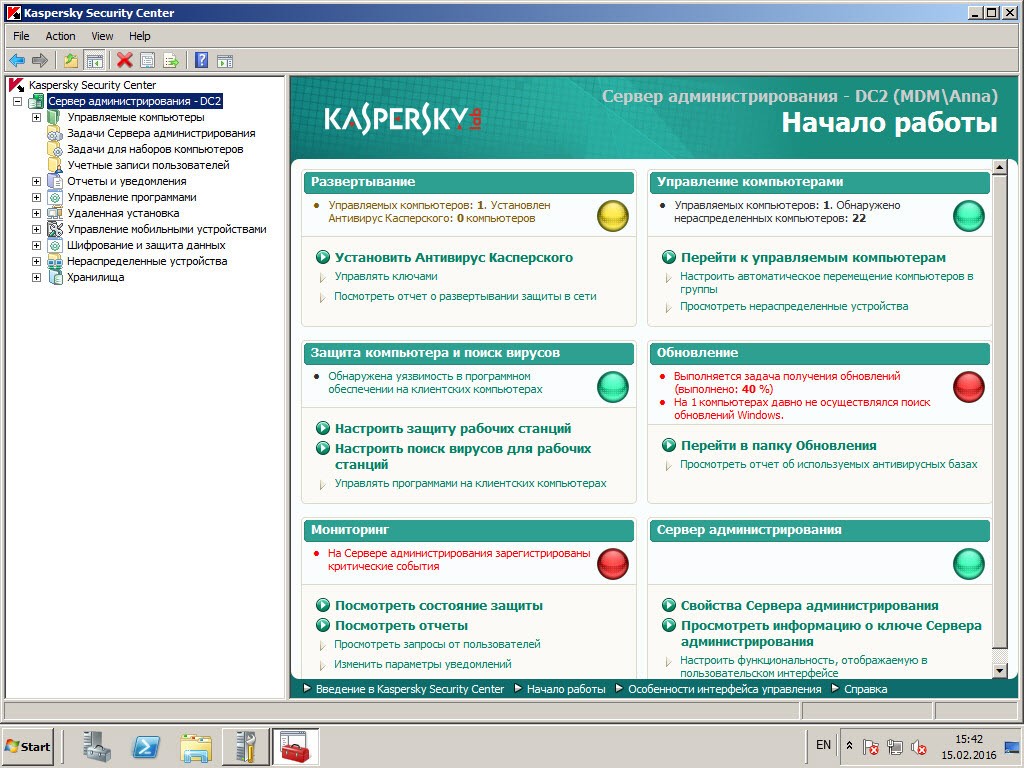
Task: Open the Action menu
Action: 60,36
